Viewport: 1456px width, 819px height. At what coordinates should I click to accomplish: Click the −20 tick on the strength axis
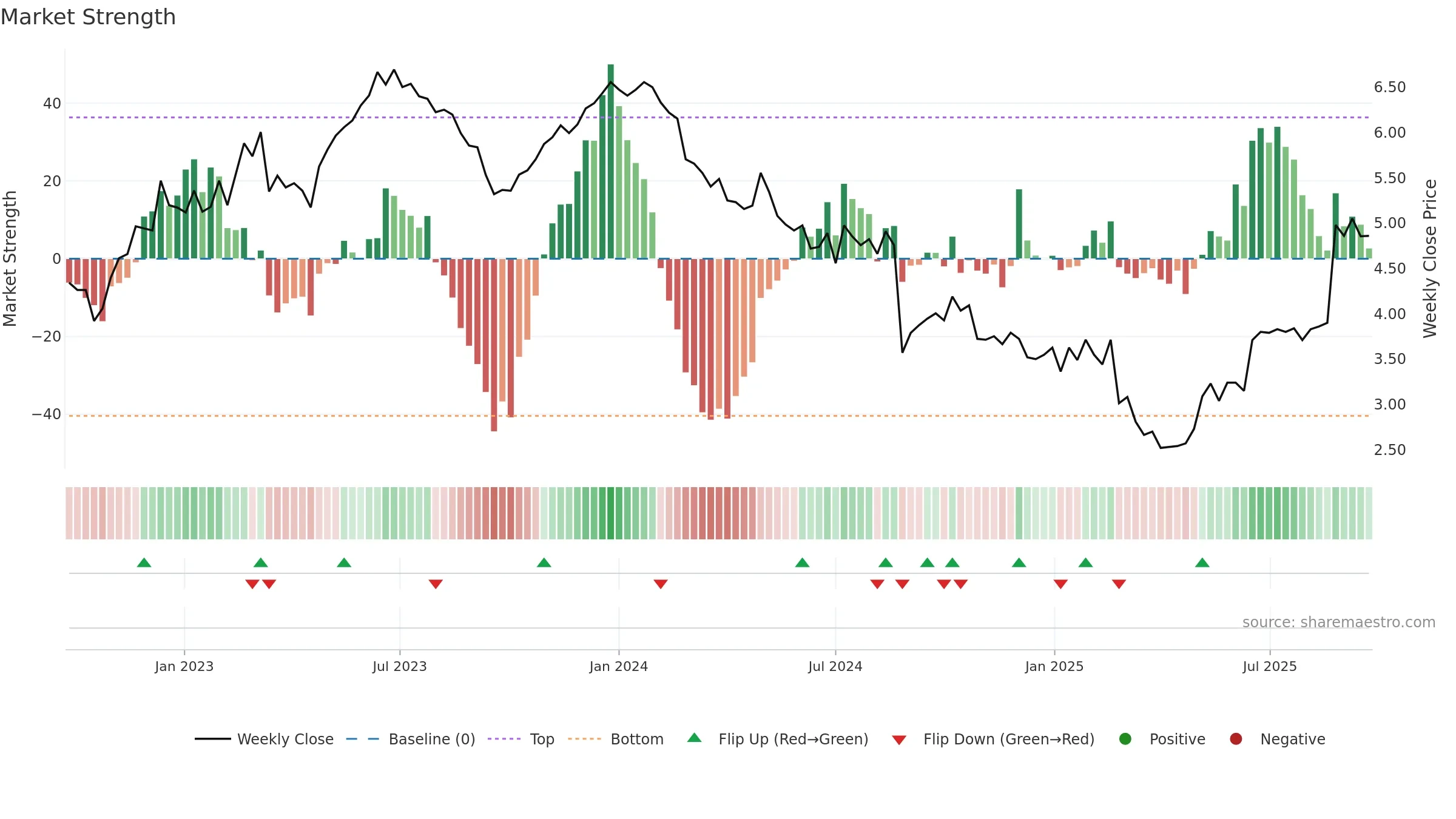click(x=47, y=337)
